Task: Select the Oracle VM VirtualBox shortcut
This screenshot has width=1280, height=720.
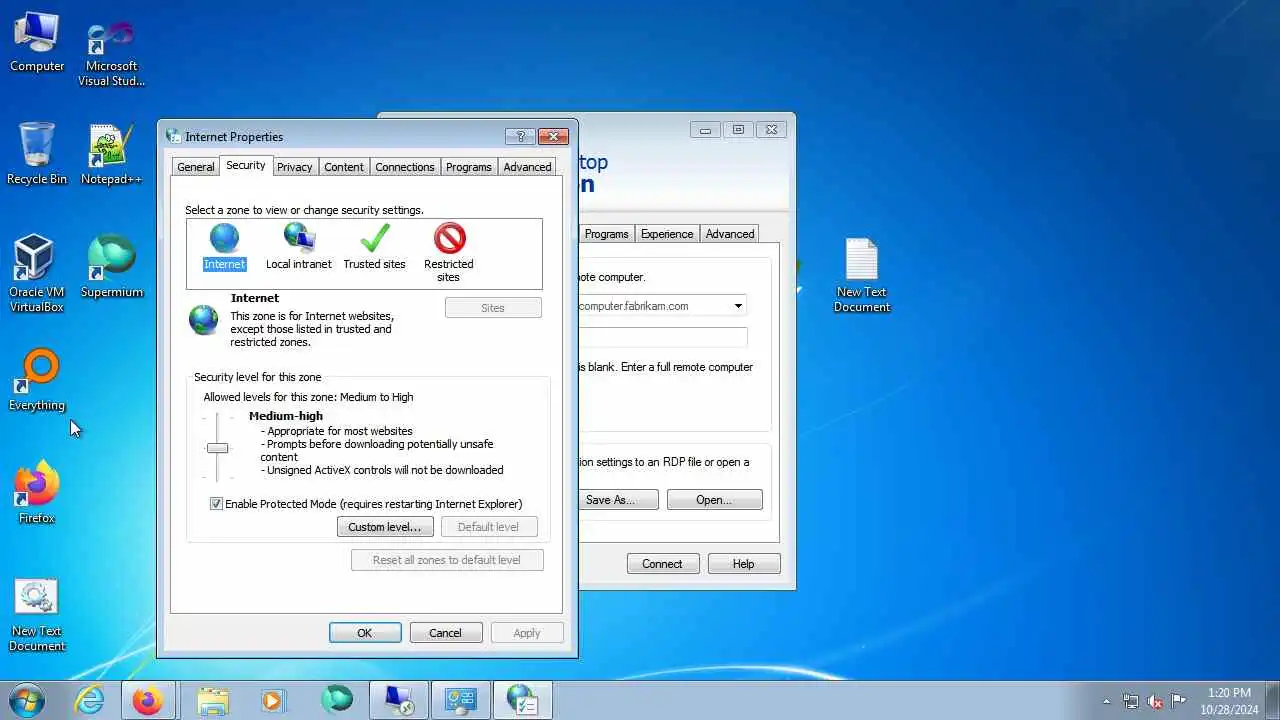Action: (x=37, y=274)
